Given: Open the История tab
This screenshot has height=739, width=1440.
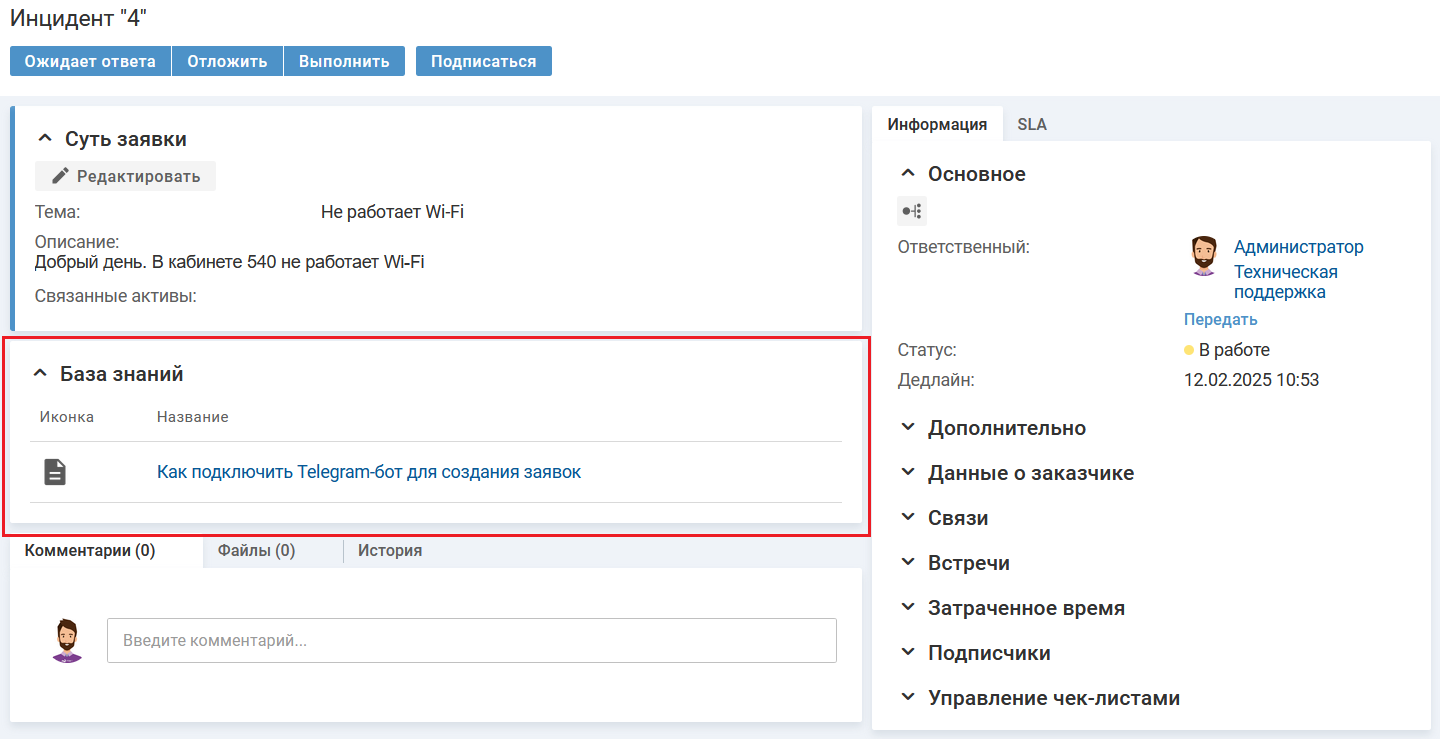Looking at the screenshot, I should [389, 551].
